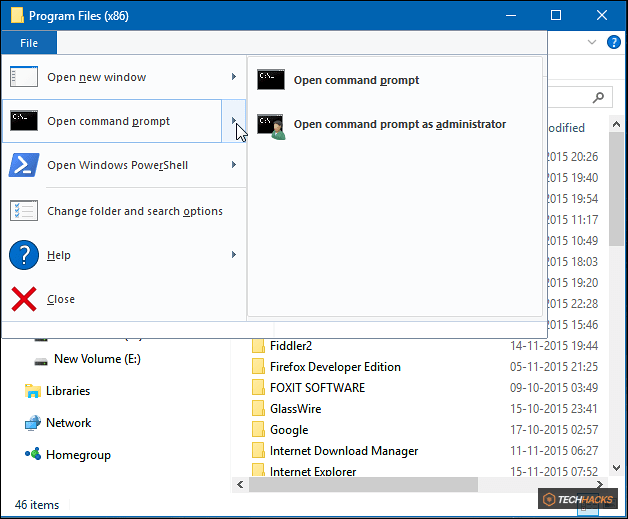Choose Open Windows PowerShell
Viewport: 628px width, 519px height.
(x=124, y=165)
